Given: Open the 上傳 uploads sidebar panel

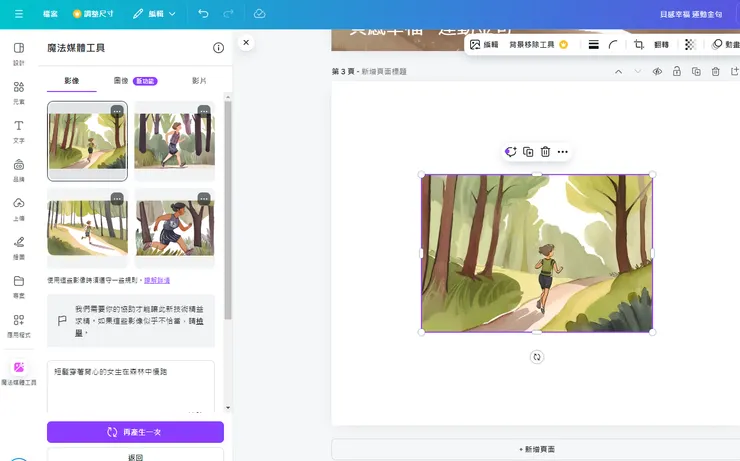Looking at the screenshot, I should pyautogui.click(x=19, y=209).
